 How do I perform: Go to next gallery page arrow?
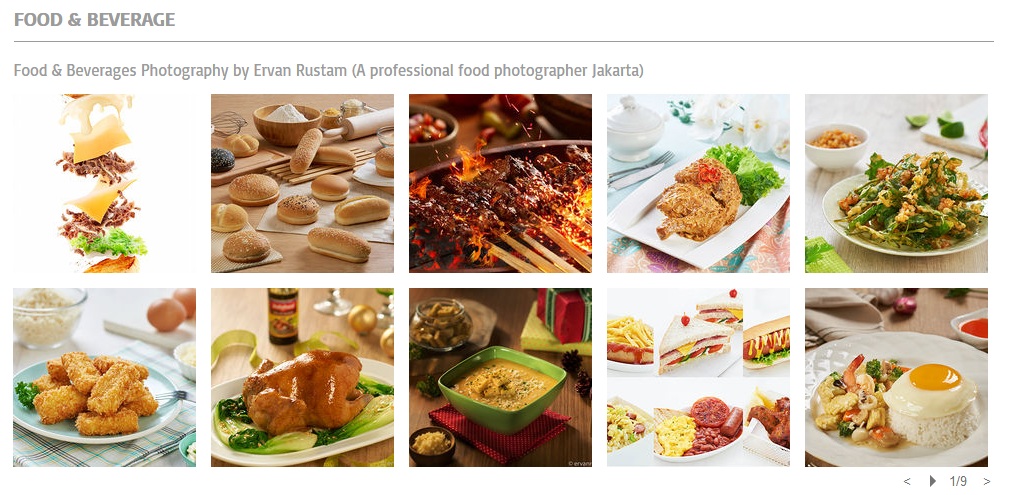tap(987, 481)
